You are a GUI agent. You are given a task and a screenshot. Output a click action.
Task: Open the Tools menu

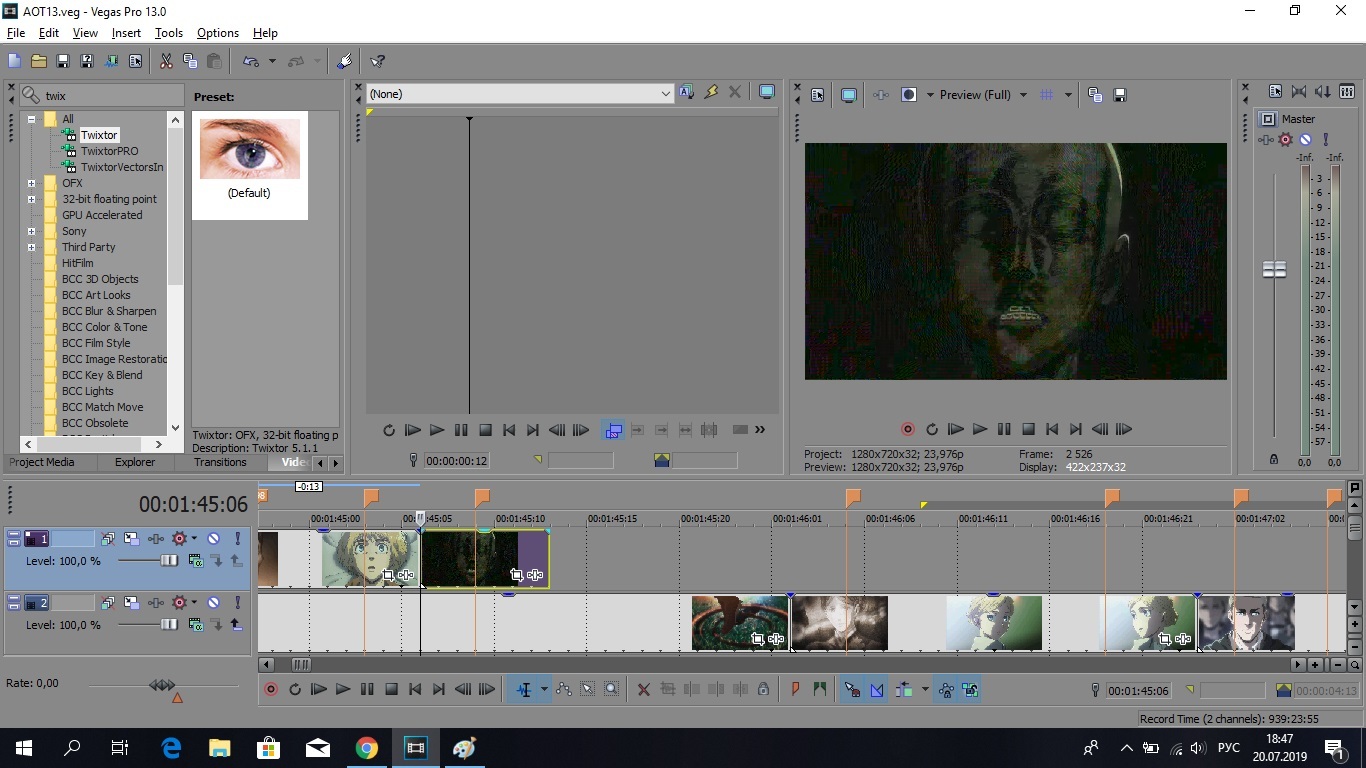click(168, 33)
